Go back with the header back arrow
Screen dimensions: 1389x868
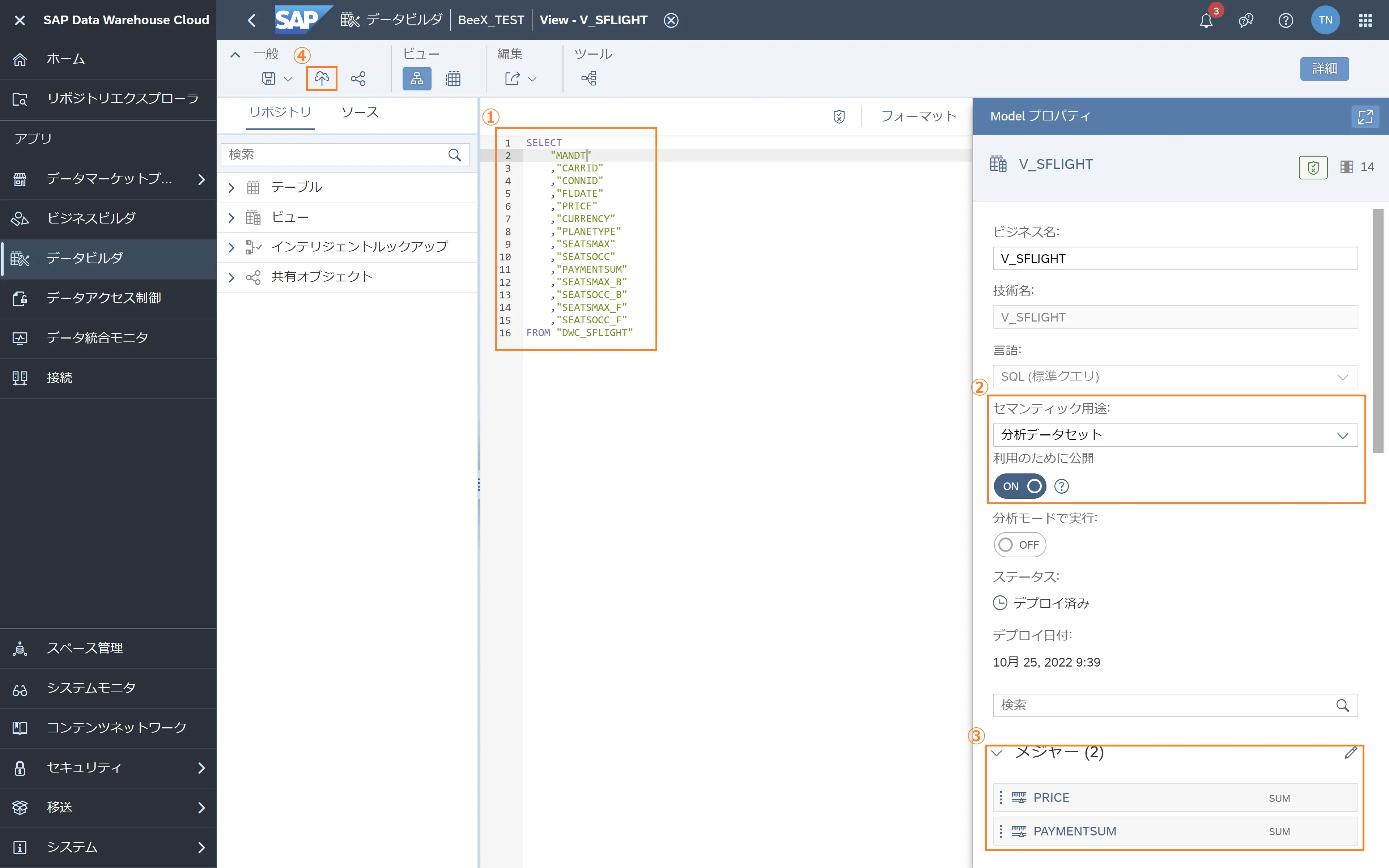click(251, 20)
